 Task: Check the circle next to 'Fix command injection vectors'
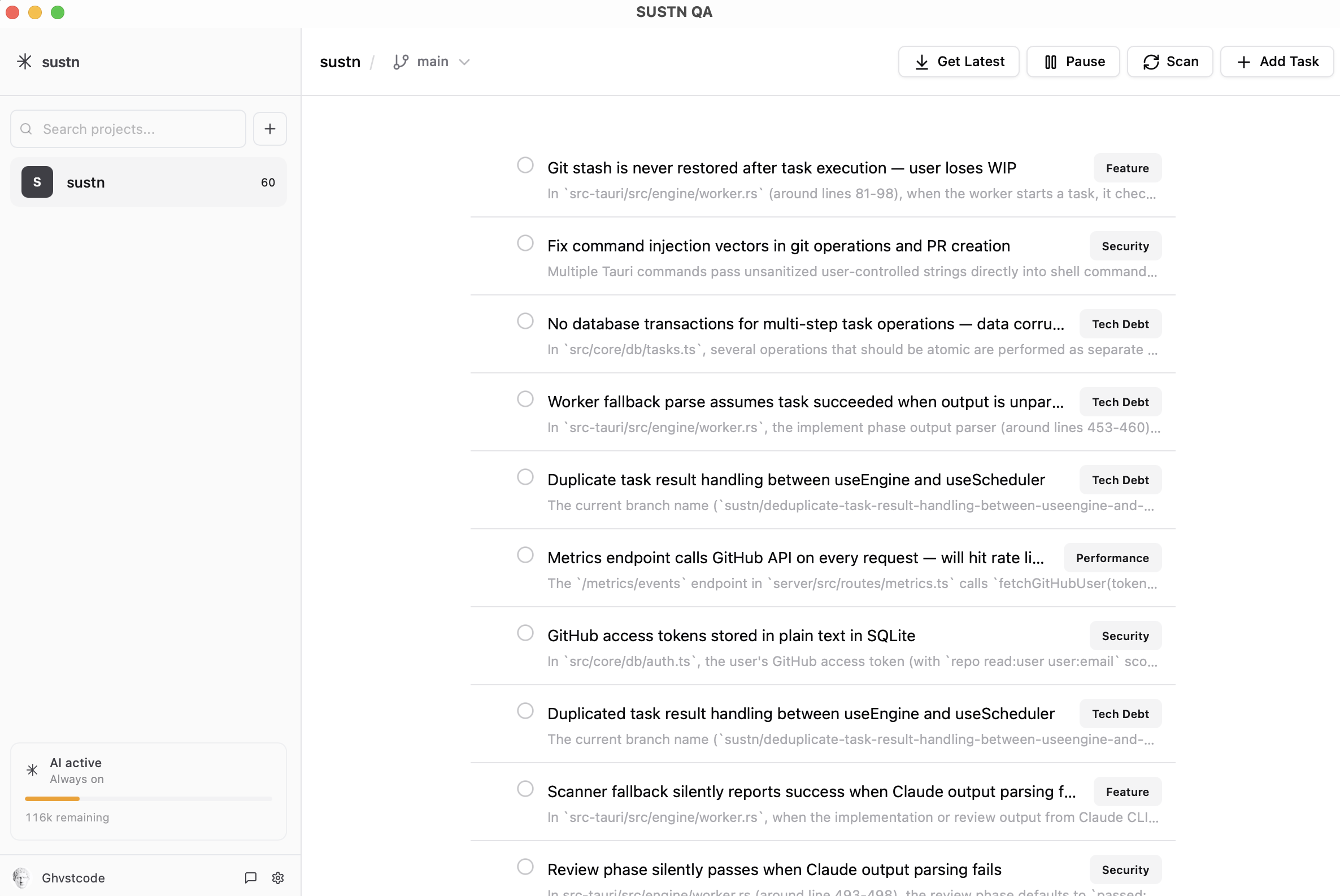point(525,243)
